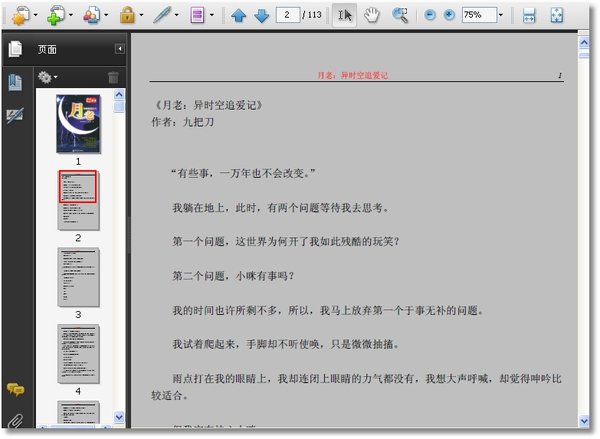Open the Signatures panel icon

click(15, 115)
